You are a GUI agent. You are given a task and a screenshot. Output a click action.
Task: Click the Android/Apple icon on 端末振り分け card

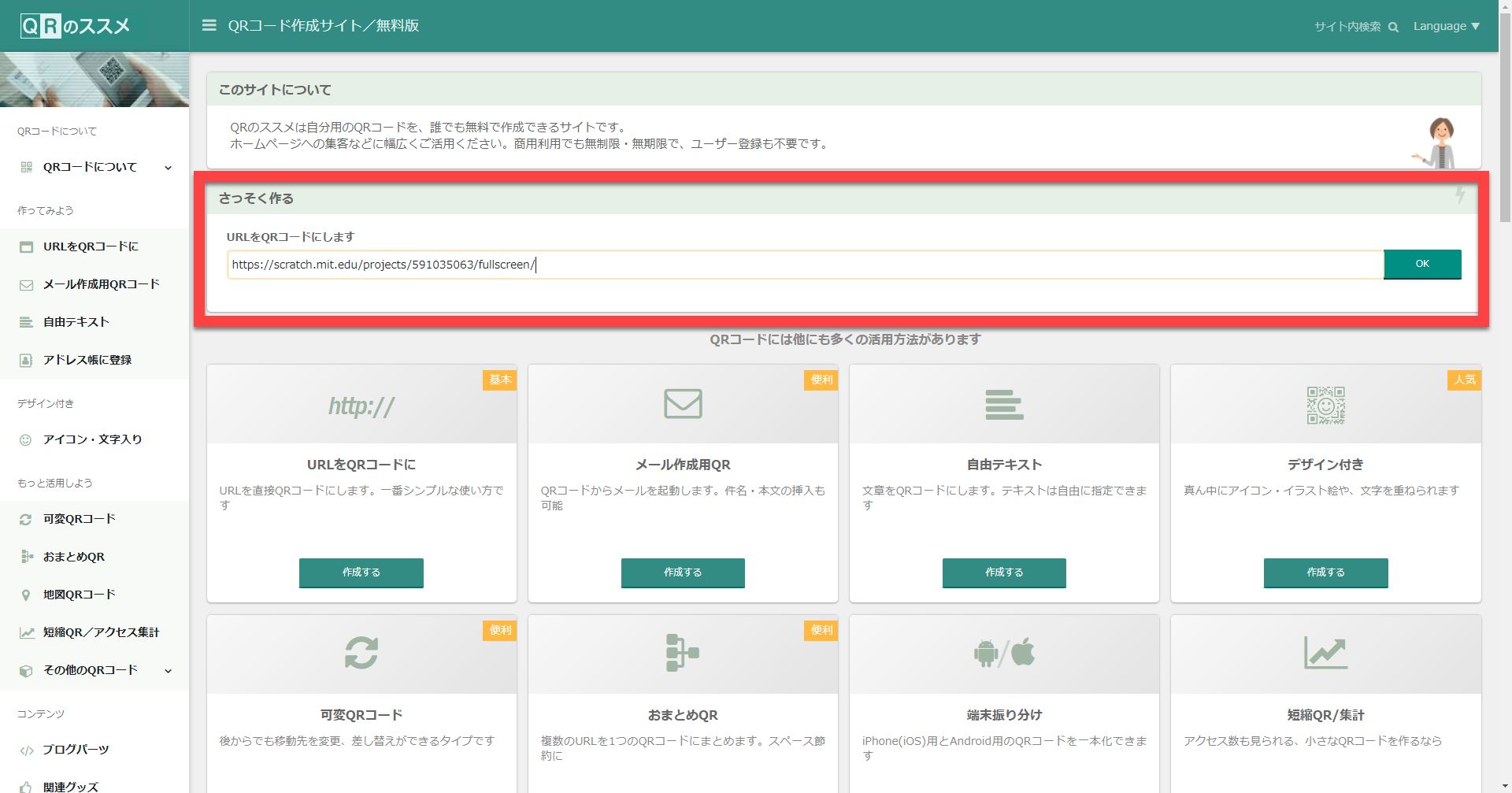(1004, 653)
